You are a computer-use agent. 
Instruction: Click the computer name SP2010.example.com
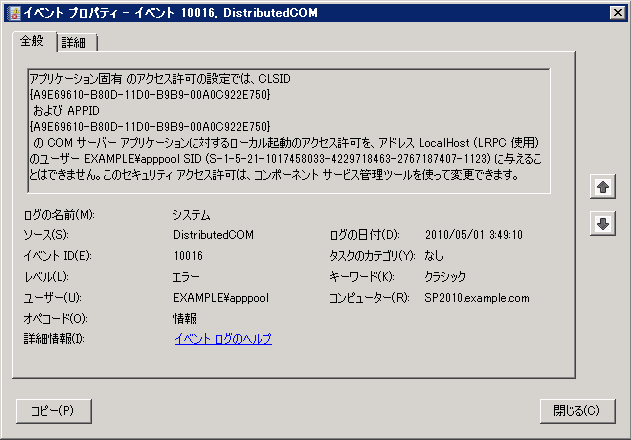pos(477,298)
